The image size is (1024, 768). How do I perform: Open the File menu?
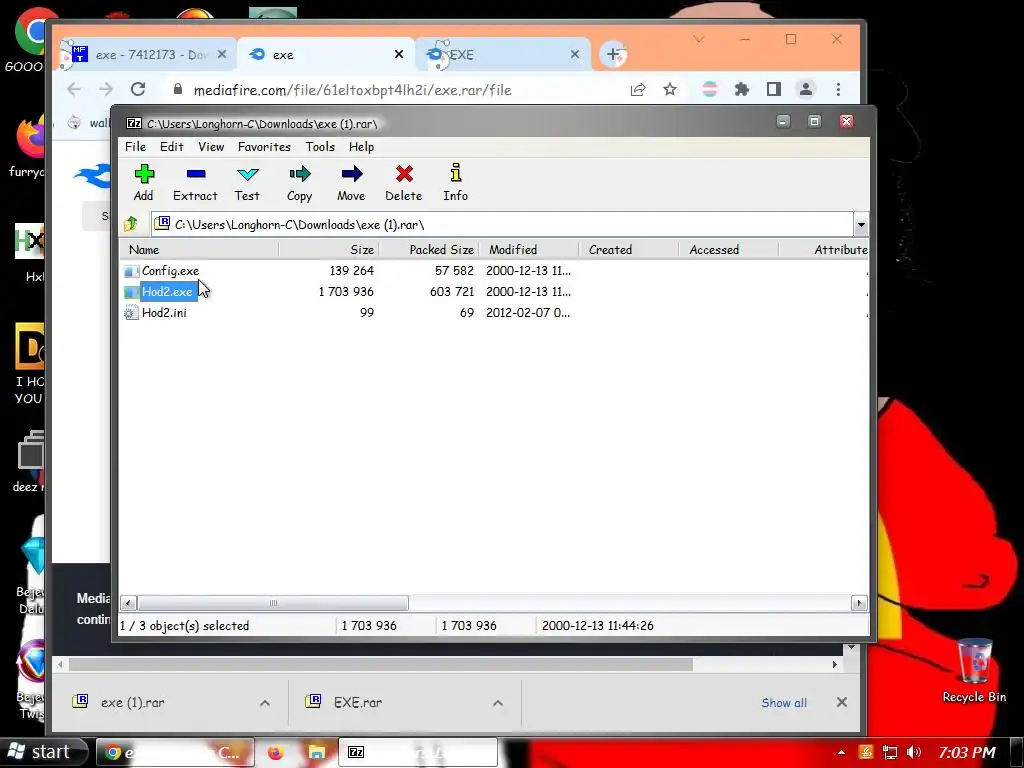(x=135, y=147)
